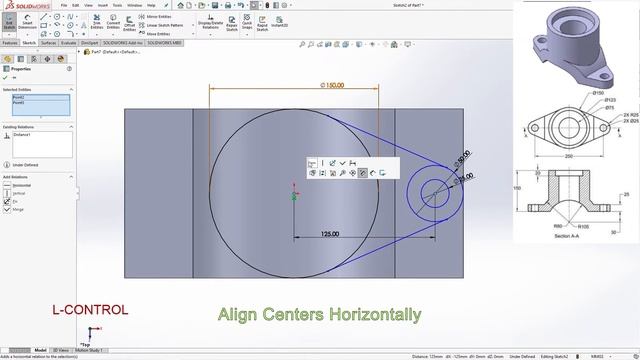Click the Properties help icon
640x360 pixels.
[x=69, y=69]
